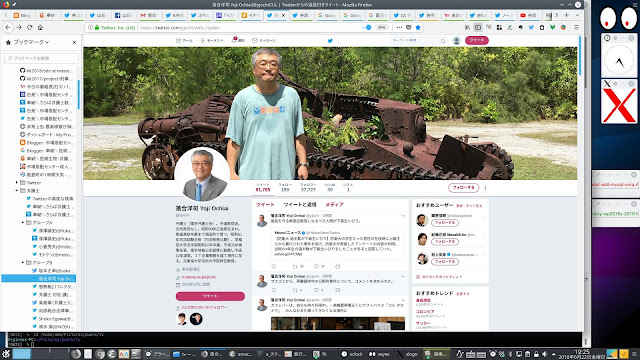Switch to the YouTube browser tab

coord(529,15)
